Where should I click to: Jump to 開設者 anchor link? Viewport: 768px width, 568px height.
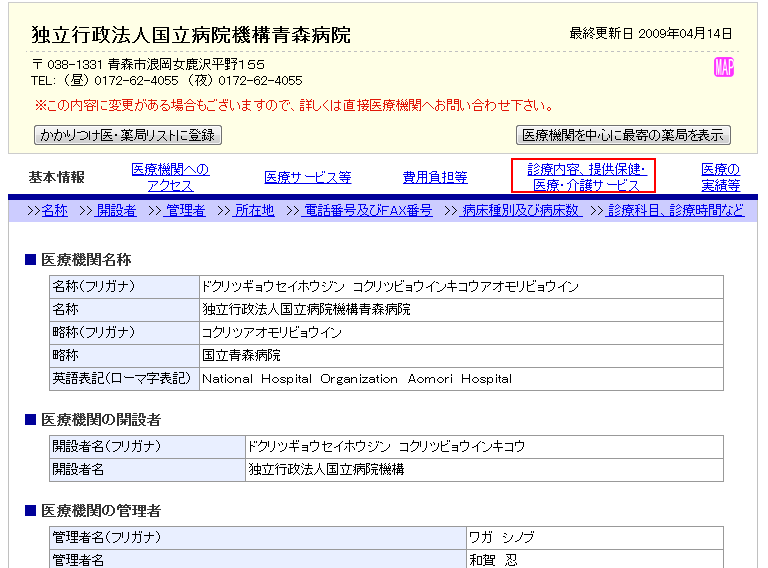tap(116, 211)
